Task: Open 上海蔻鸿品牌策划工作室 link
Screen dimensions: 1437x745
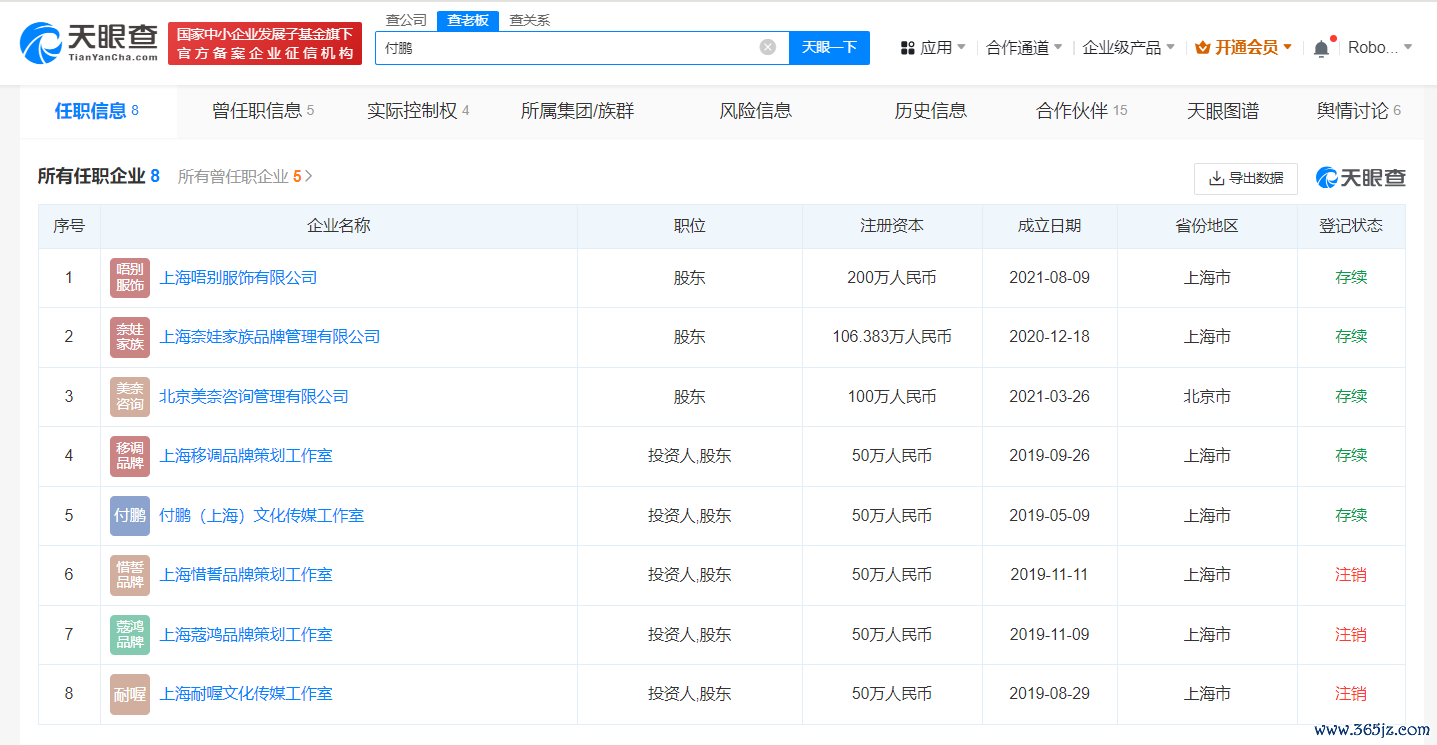Action: click(x=246, y=634)
